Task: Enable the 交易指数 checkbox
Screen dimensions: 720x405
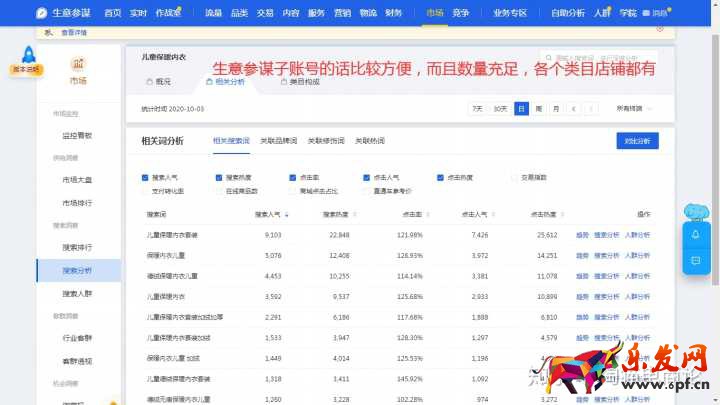Action: click(514, 177)
